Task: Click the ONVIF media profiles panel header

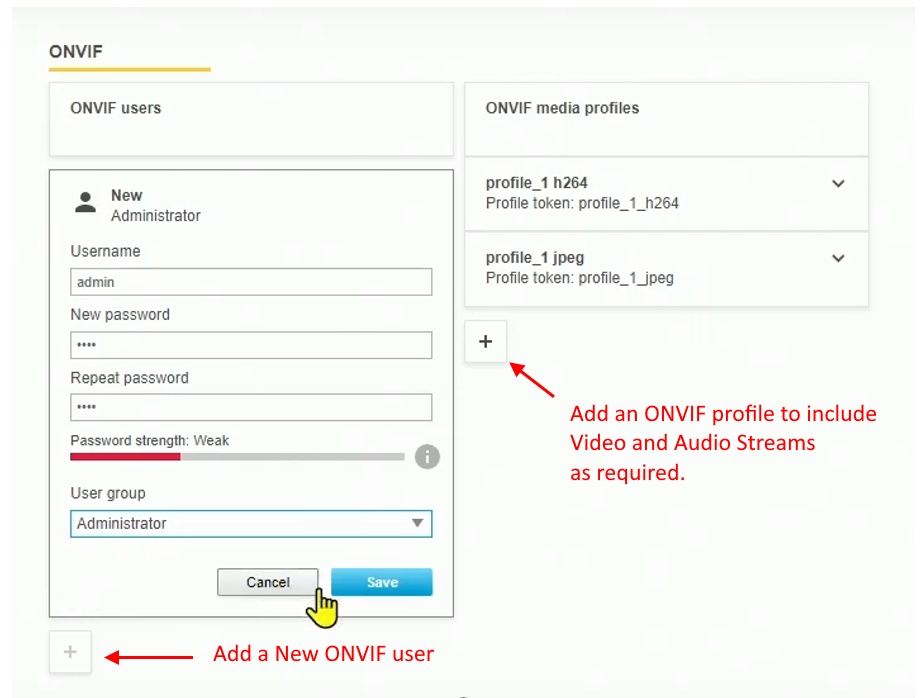Action: [561, 108]
